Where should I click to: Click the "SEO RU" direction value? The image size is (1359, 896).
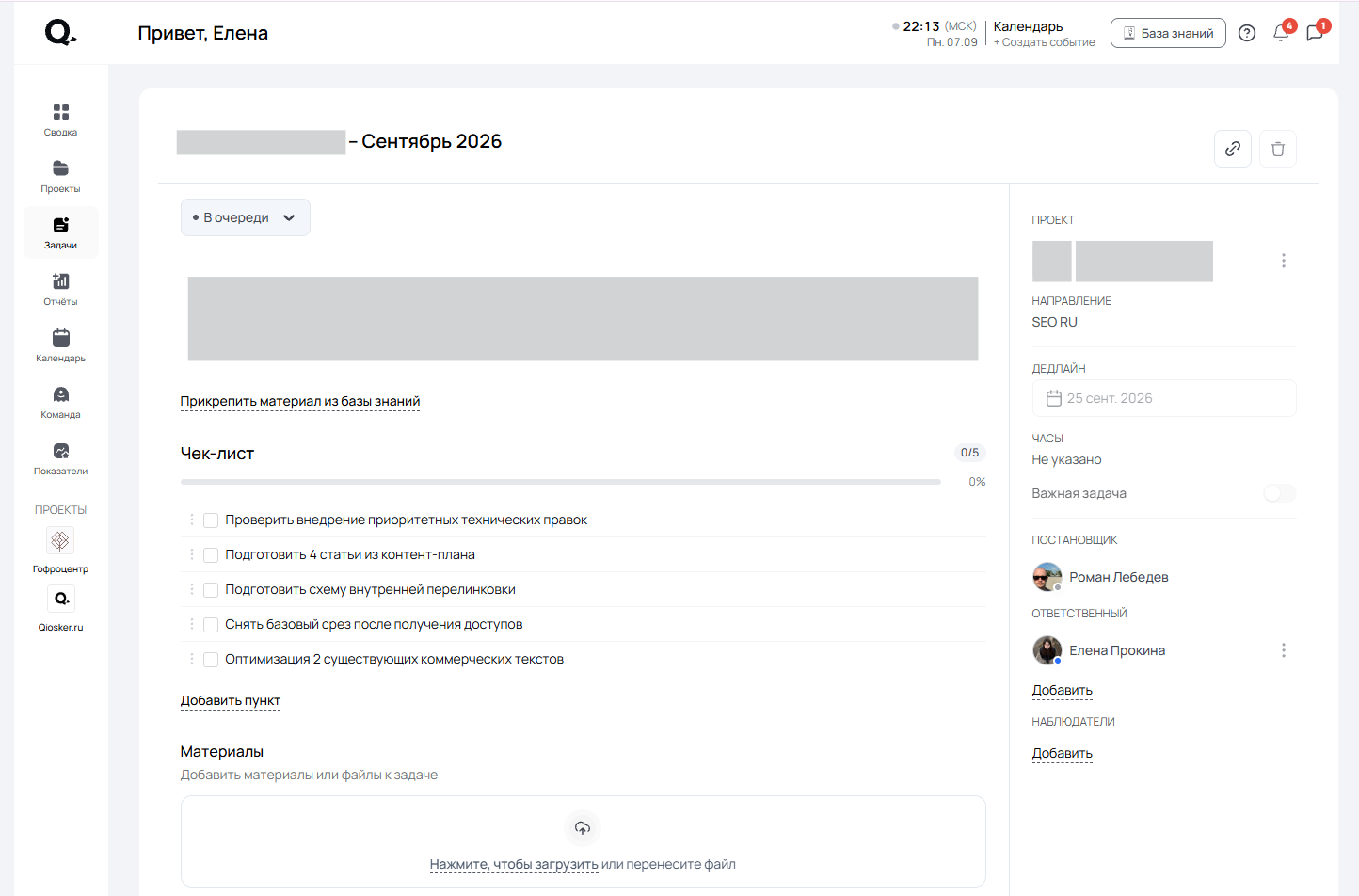(x=1054, y=322)
